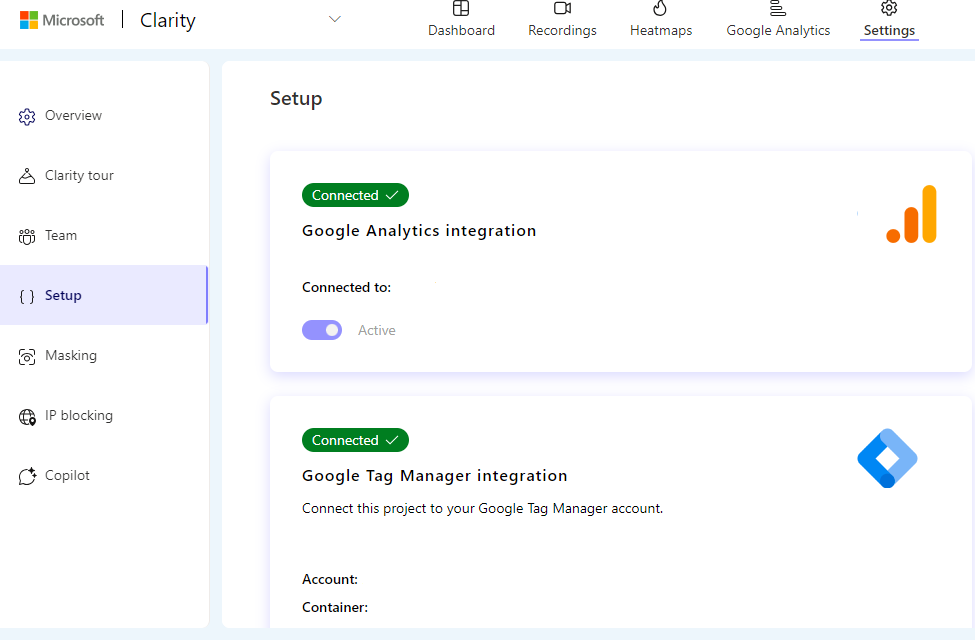The height and width of the screenshot is (640, 975).
Task: Click the Google Analytics bar chart logo
Action: coord(911,214)
